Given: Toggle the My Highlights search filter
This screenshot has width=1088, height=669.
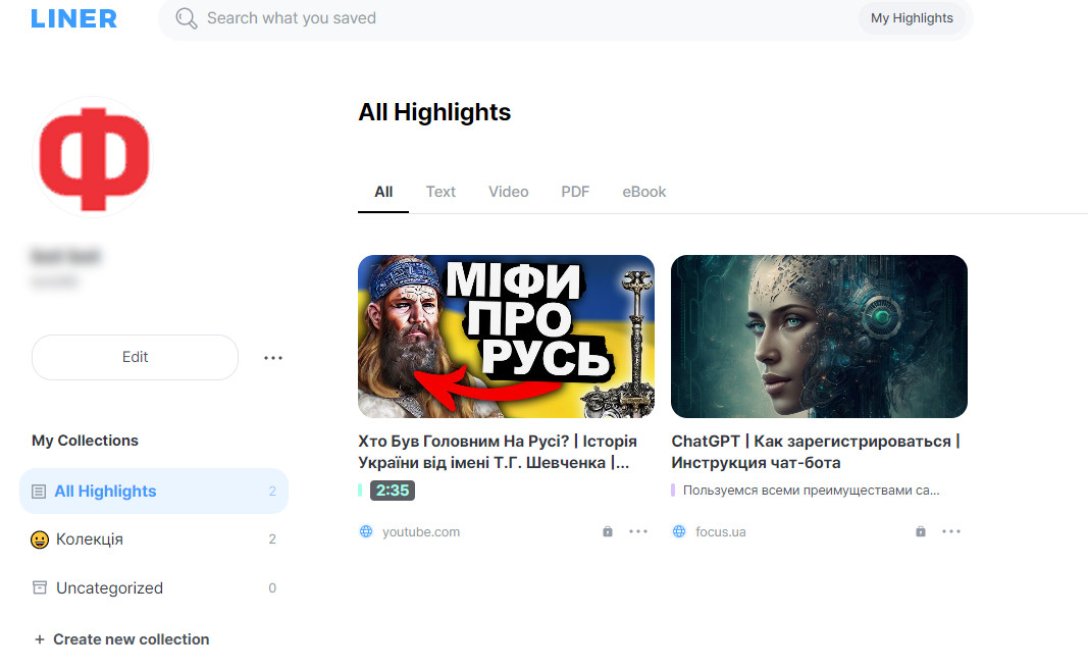Looking at the screenshot, I should (911, 18).
